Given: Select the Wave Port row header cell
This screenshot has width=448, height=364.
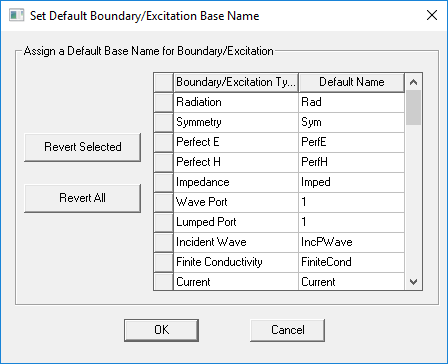Looking at the screenshot, I should [x=164, y=202].
